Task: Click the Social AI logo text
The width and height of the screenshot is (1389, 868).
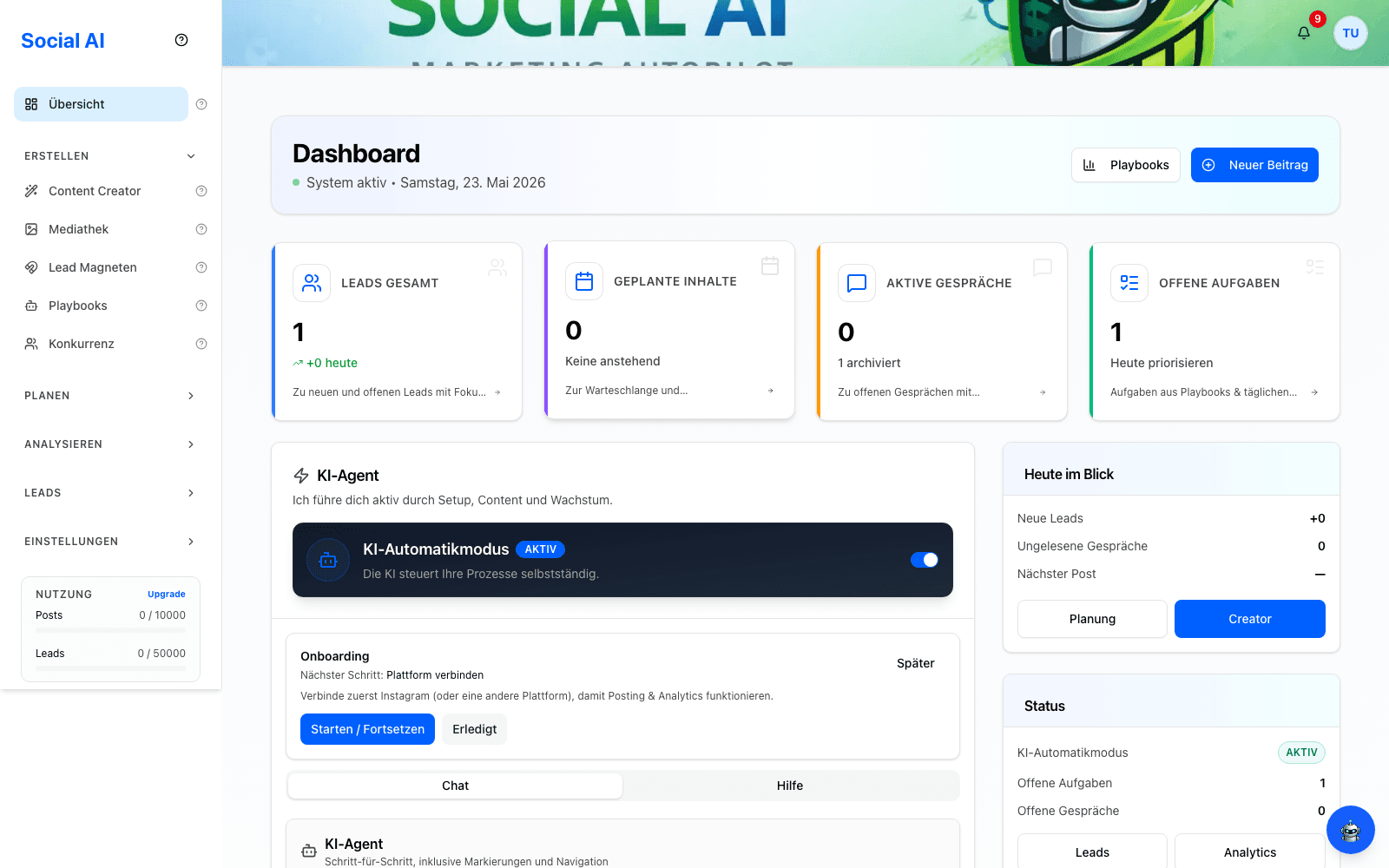Action: click(x=63, y=41)
